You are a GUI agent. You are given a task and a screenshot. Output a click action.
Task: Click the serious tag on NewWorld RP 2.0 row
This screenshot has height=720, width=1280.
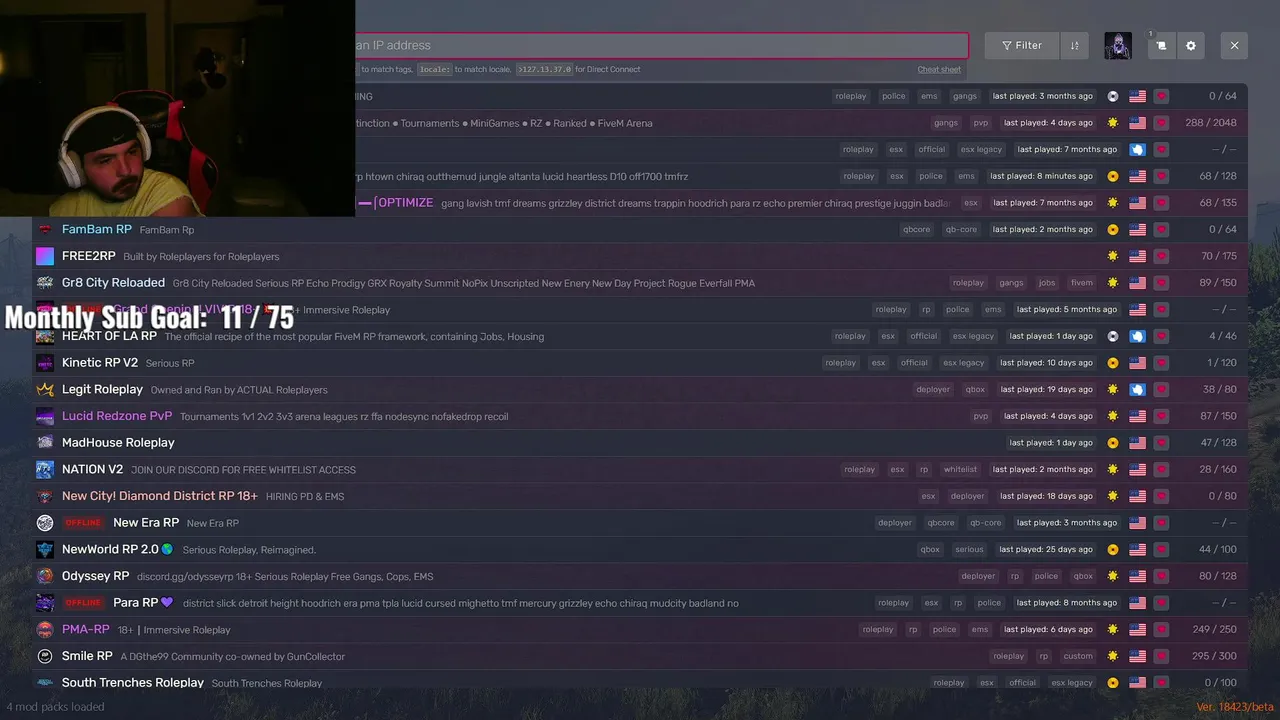(969, 549)
